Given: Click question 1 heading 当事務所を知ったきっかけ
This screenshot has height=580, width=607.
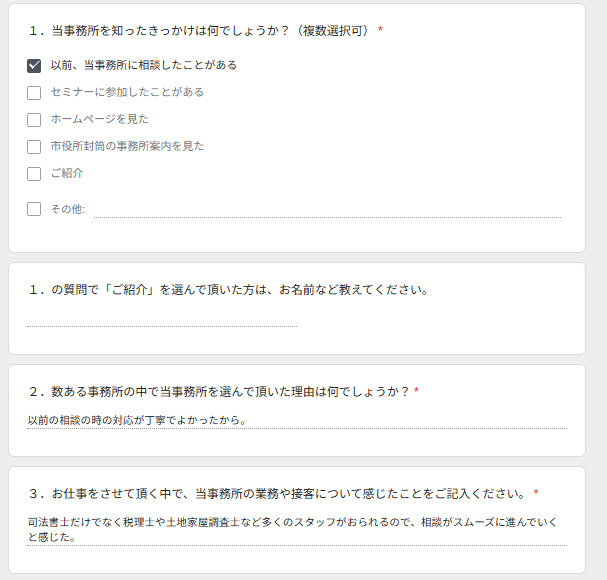Looking at the screenshot, I should tap(170, 31).
